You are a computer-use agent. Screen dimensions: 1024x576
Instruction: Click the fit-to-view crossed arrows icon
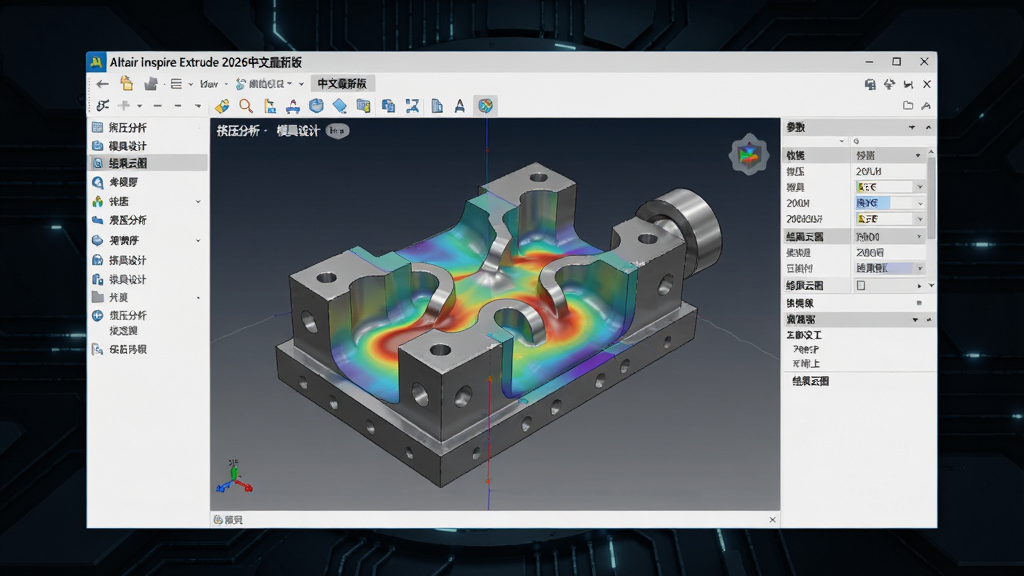pyautogui.click(x=412, y=106)
